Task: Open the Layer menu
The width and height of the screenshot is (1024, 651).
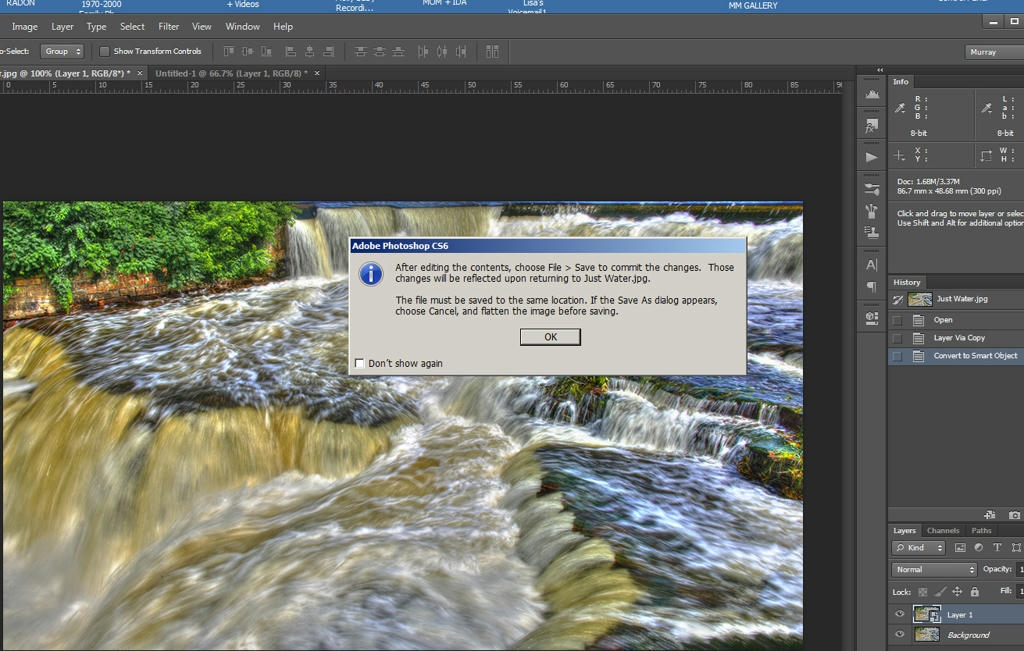Action: pos(62,27)
